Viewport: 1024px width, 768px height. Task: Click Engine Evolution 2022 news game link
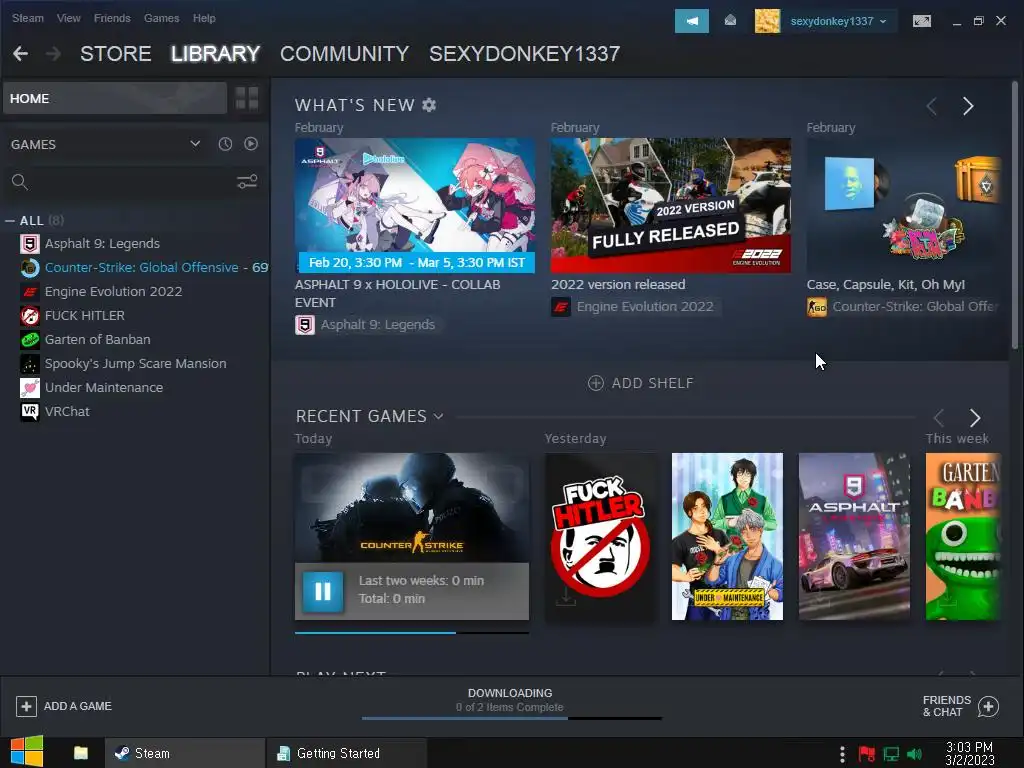coord(635,306)
